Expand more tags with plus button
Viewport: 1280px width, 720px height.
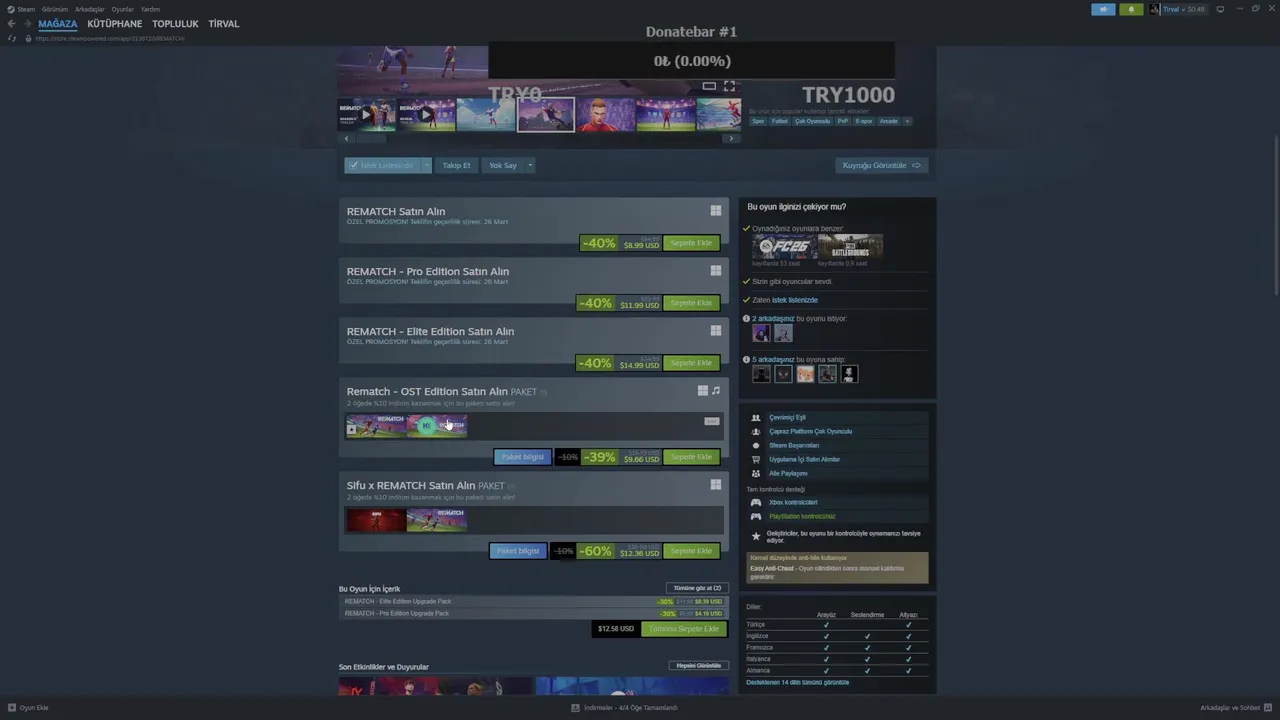(x=907, y=121)
